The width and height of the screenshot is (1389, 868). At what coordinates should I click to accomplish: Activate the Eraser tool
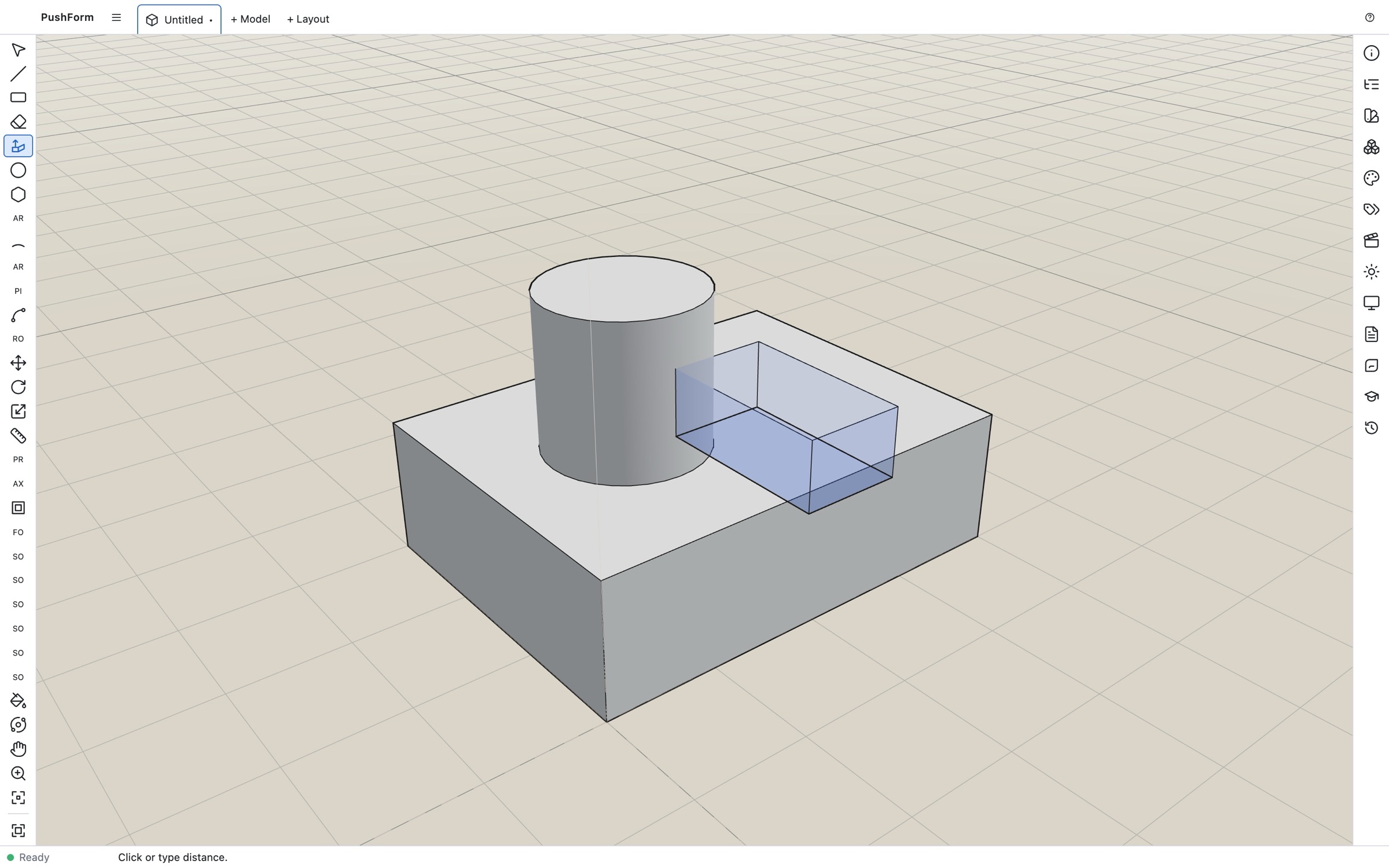point(18,122)
